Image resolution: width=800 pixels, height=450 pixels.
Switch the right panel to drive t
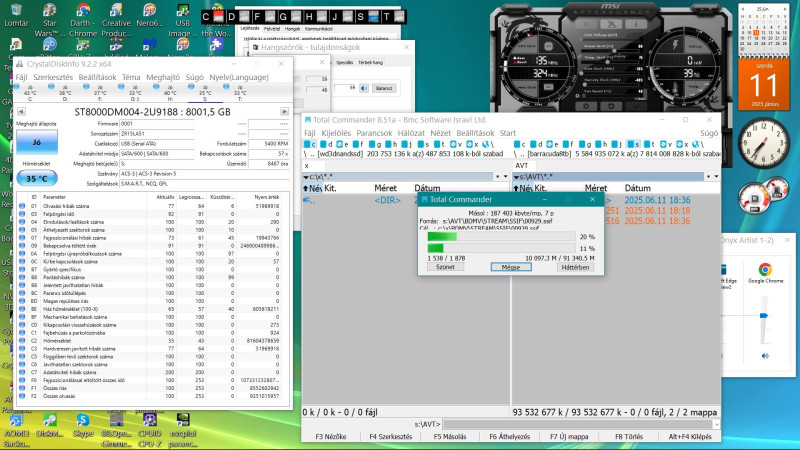[649, 144]
